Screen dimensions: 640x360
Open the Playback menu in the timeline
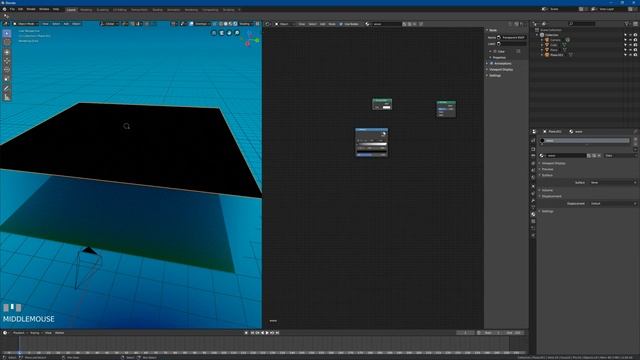(19, 333)
